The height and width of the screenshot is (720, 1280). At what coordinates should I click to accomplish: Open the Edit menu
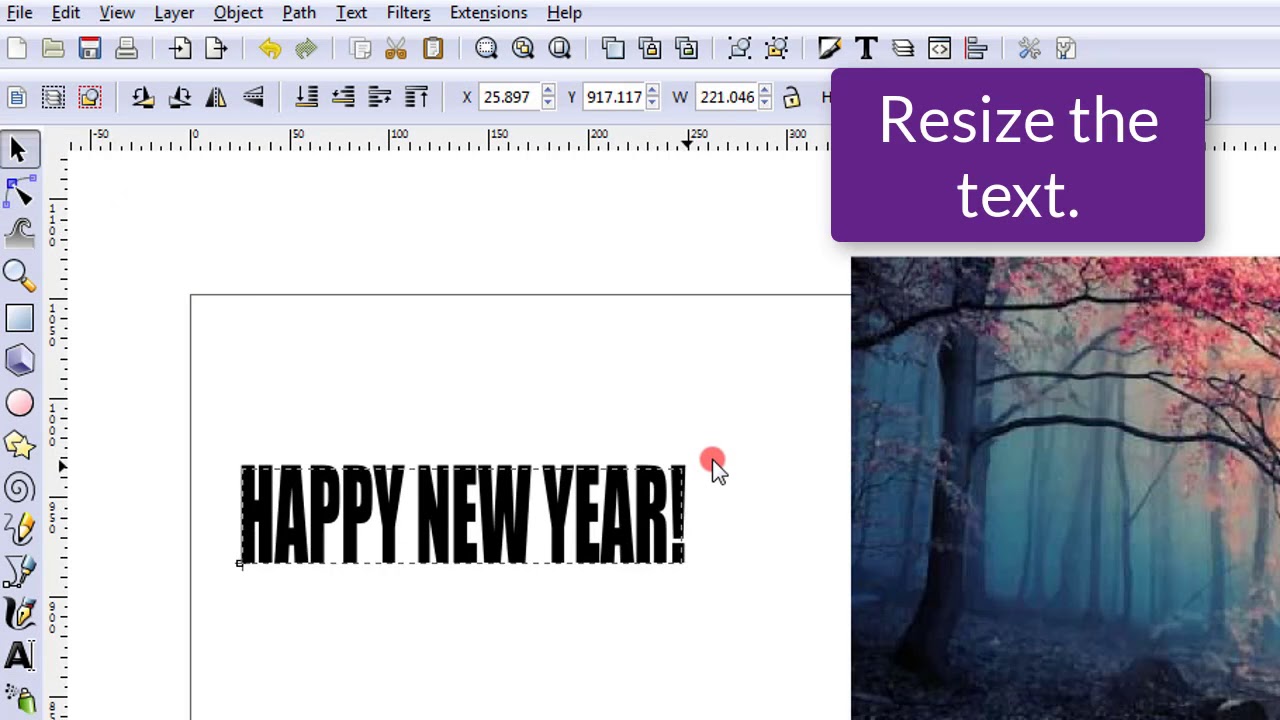[x=66, y=13]
